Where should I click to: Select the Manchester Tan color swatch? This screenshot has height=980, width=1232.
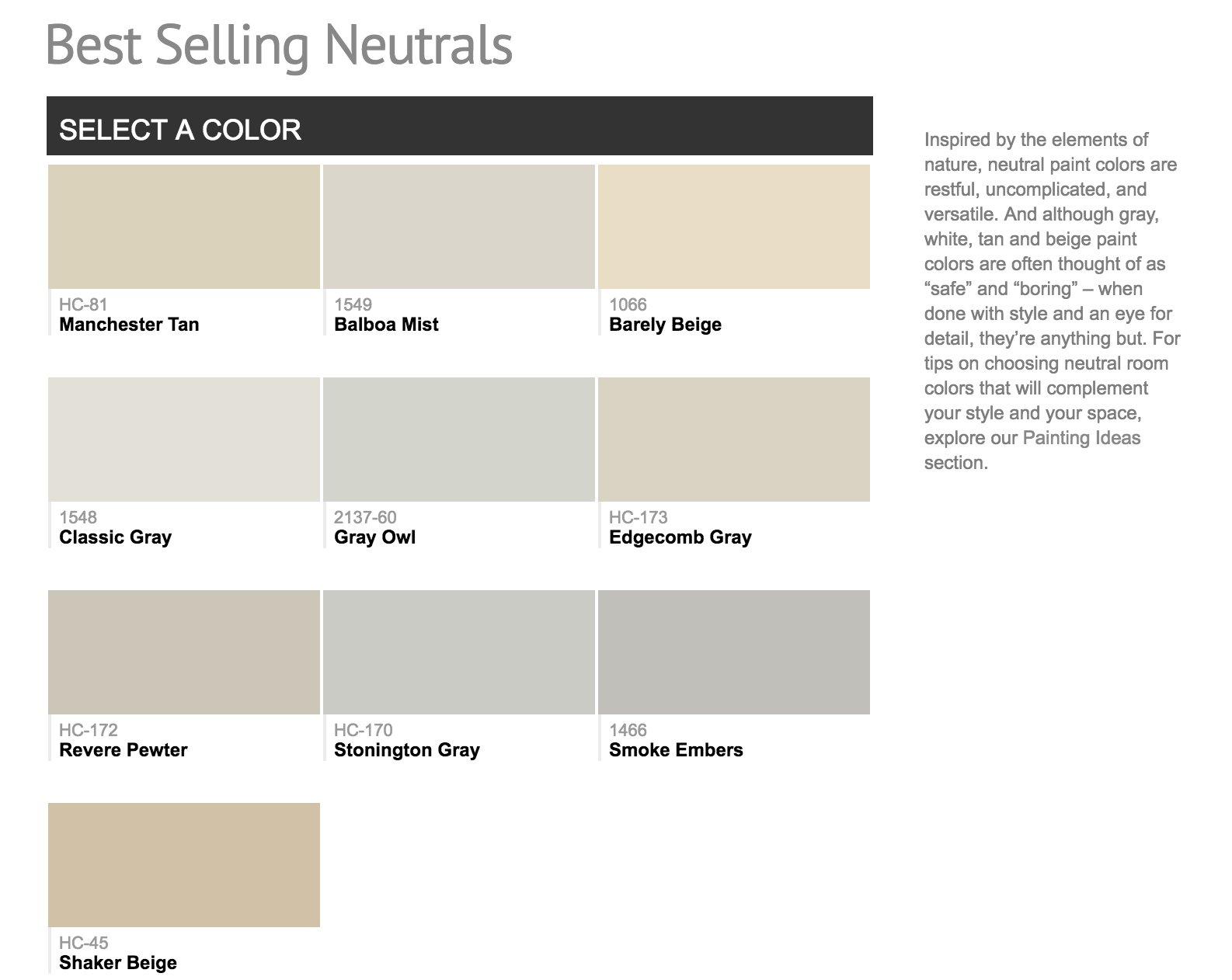(x=184, y=228)
